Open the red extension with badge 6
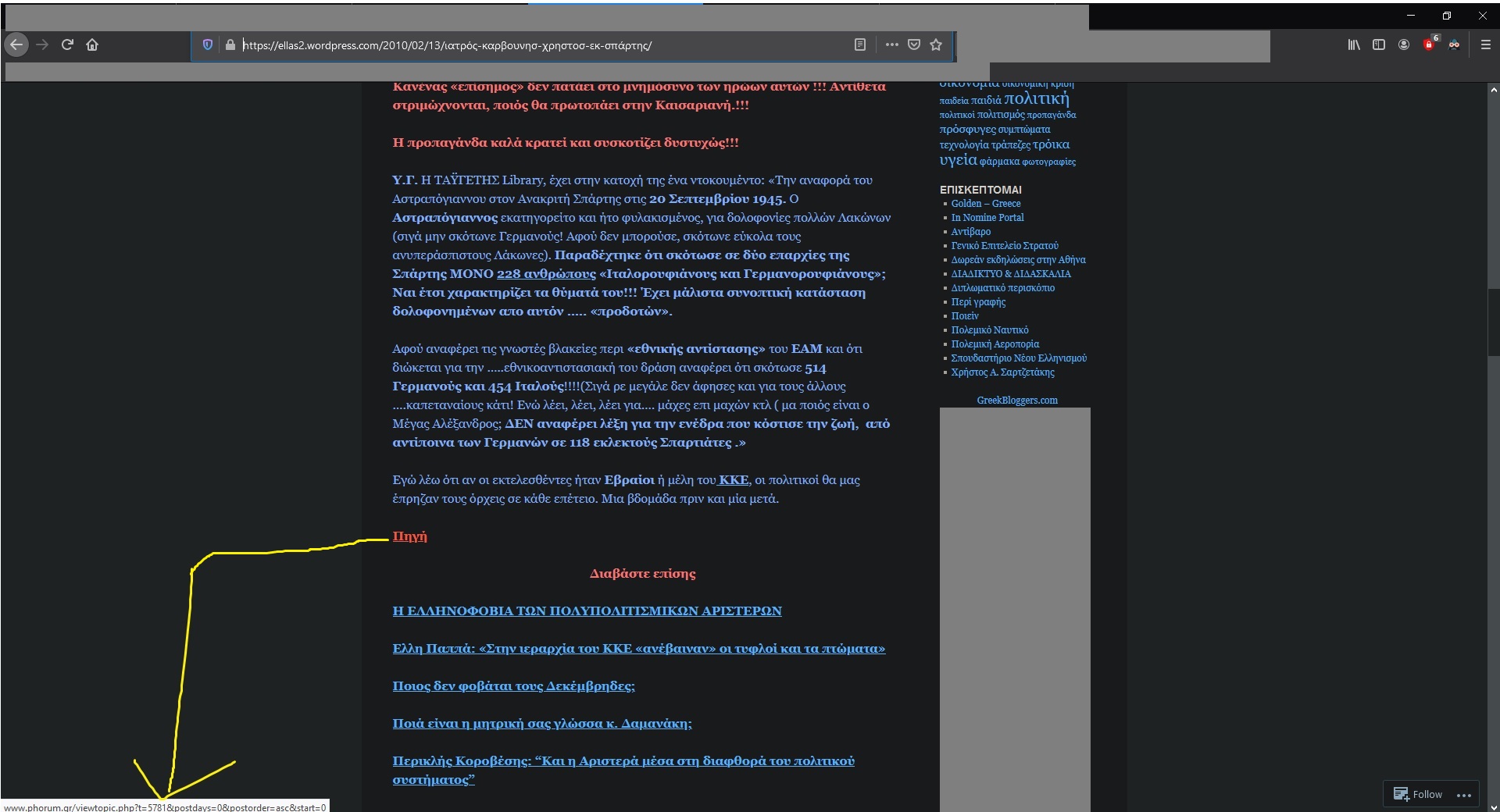 coord(1430,43)
